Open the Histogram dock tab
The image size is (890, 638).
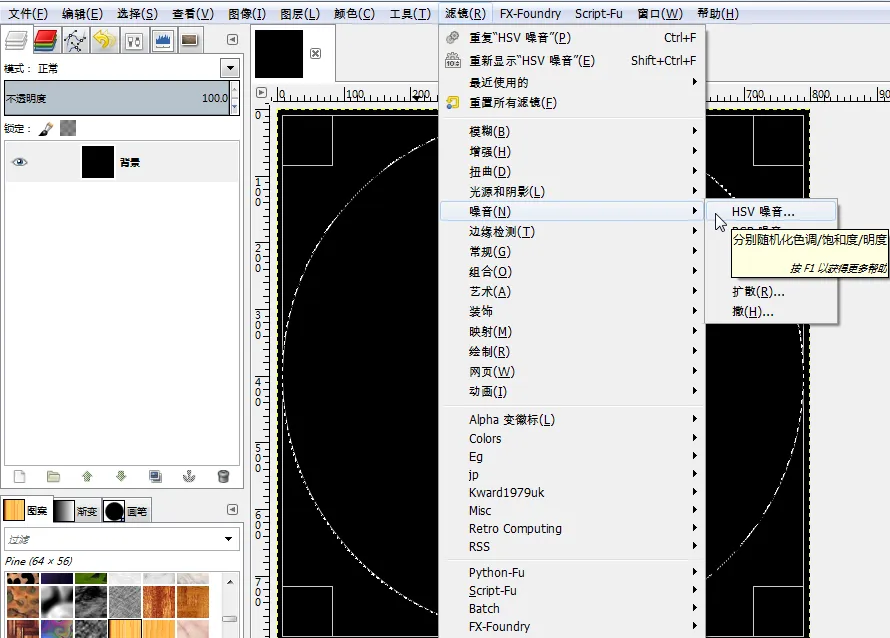pyautogui.click(x=163, y=40)
